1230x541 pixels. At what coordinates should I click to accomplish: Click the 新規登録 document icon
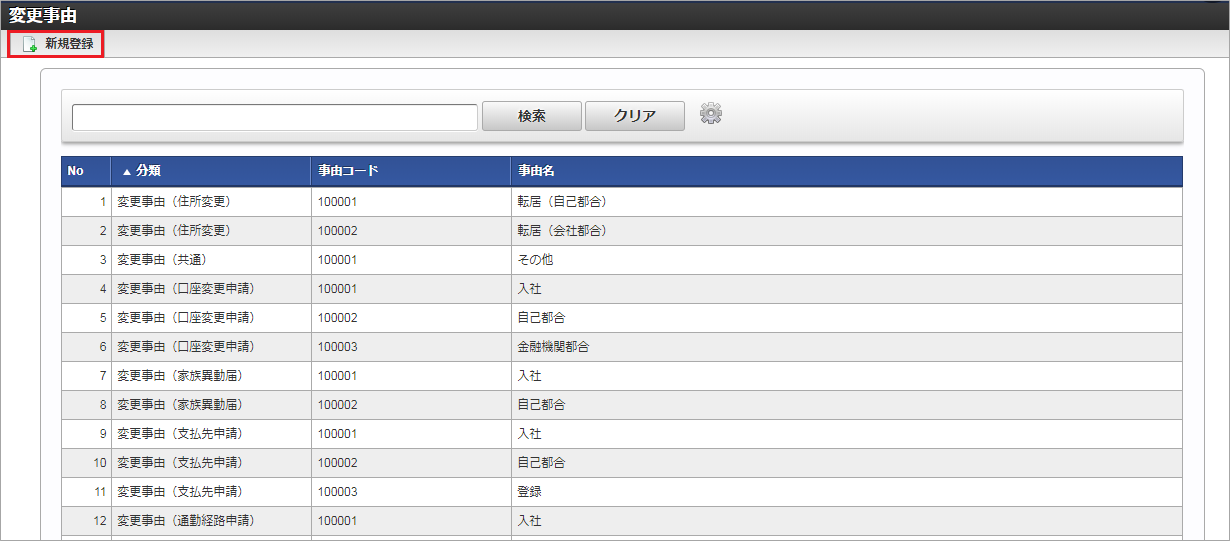tap(30, 45)
